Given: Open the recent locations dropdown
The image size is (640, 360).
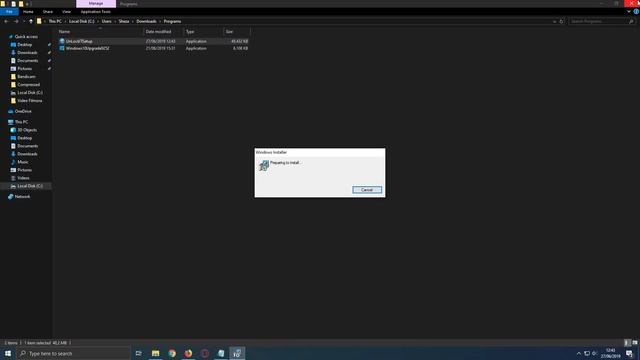Looking at the screenshot, I should coord(24,21).
